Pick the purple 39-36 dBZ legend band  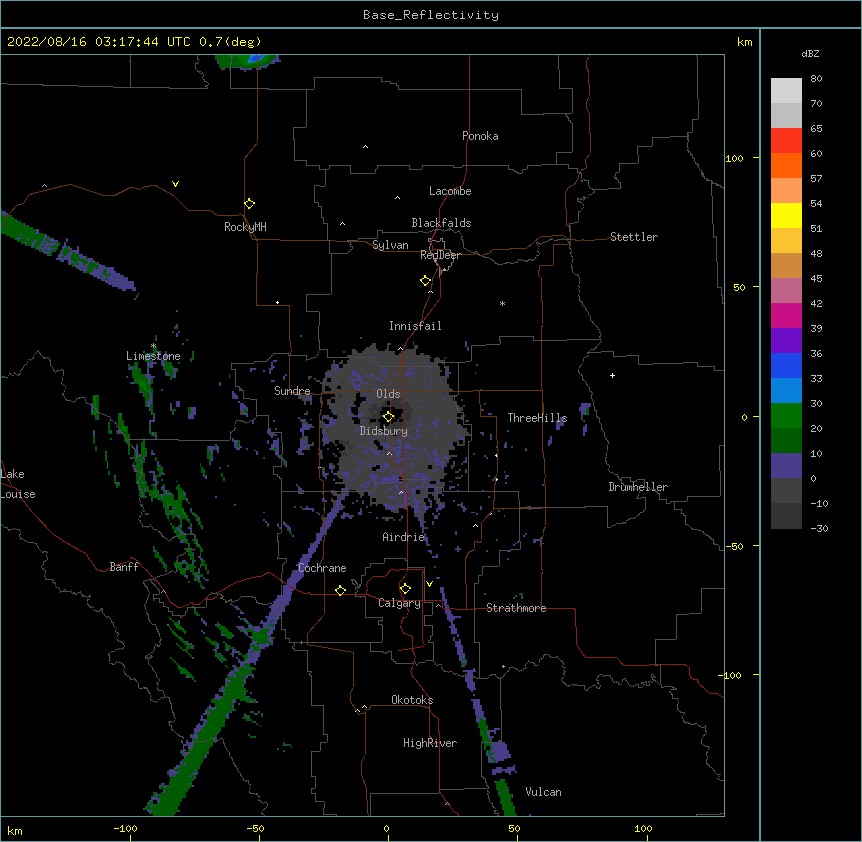click(786, 340)
